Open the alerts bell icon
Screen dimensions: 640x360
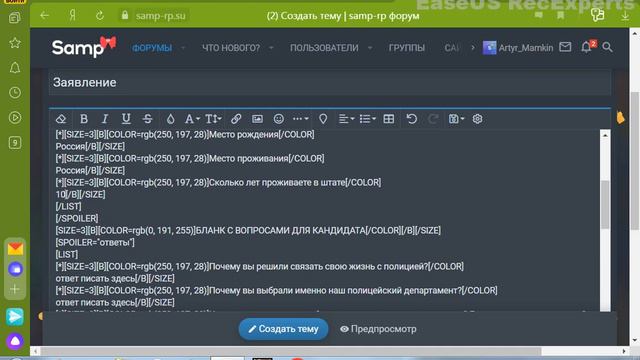pos(587,47)
